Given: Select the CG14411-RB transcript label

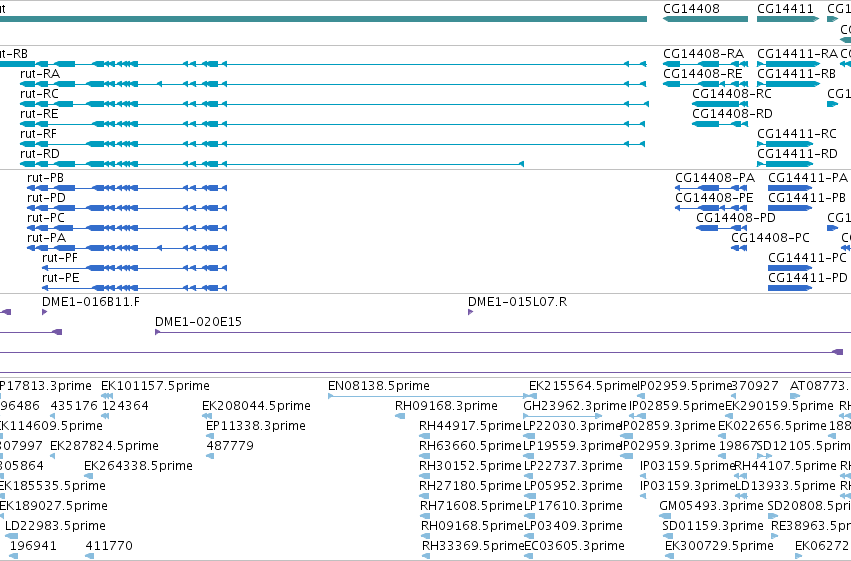Looking at the screenshot, I should (x=796, y=74).
